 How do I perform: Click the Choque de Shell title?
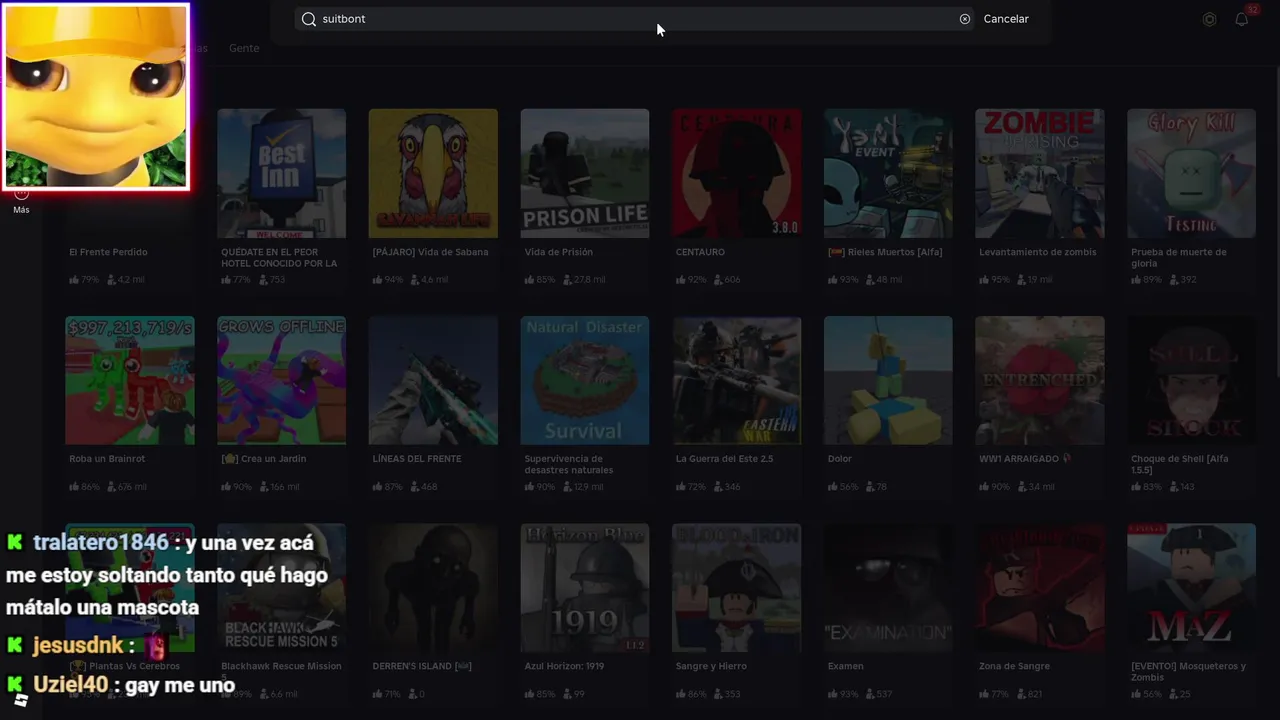point(1180,465)
